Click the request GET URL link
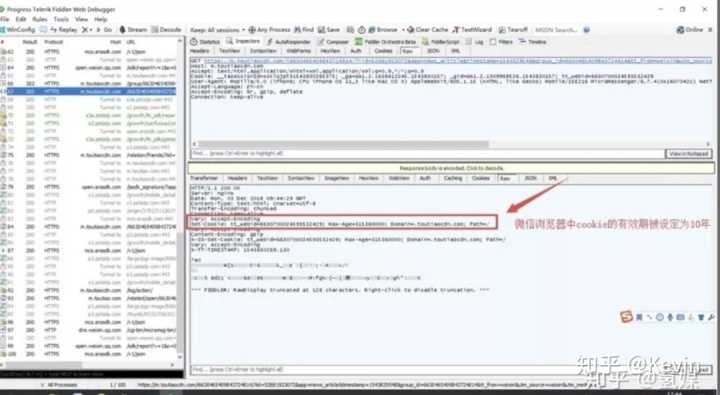Screen dimensions: 720x395 coord(457,61)
